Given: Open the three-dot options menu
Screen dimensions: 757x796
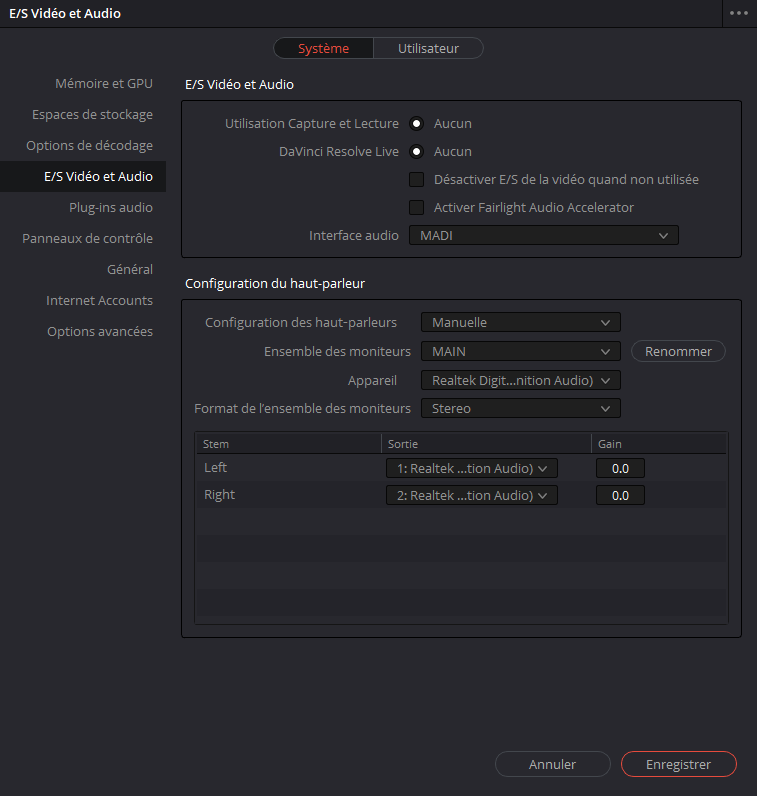Looking at the screenshot, I should (739, 13).
